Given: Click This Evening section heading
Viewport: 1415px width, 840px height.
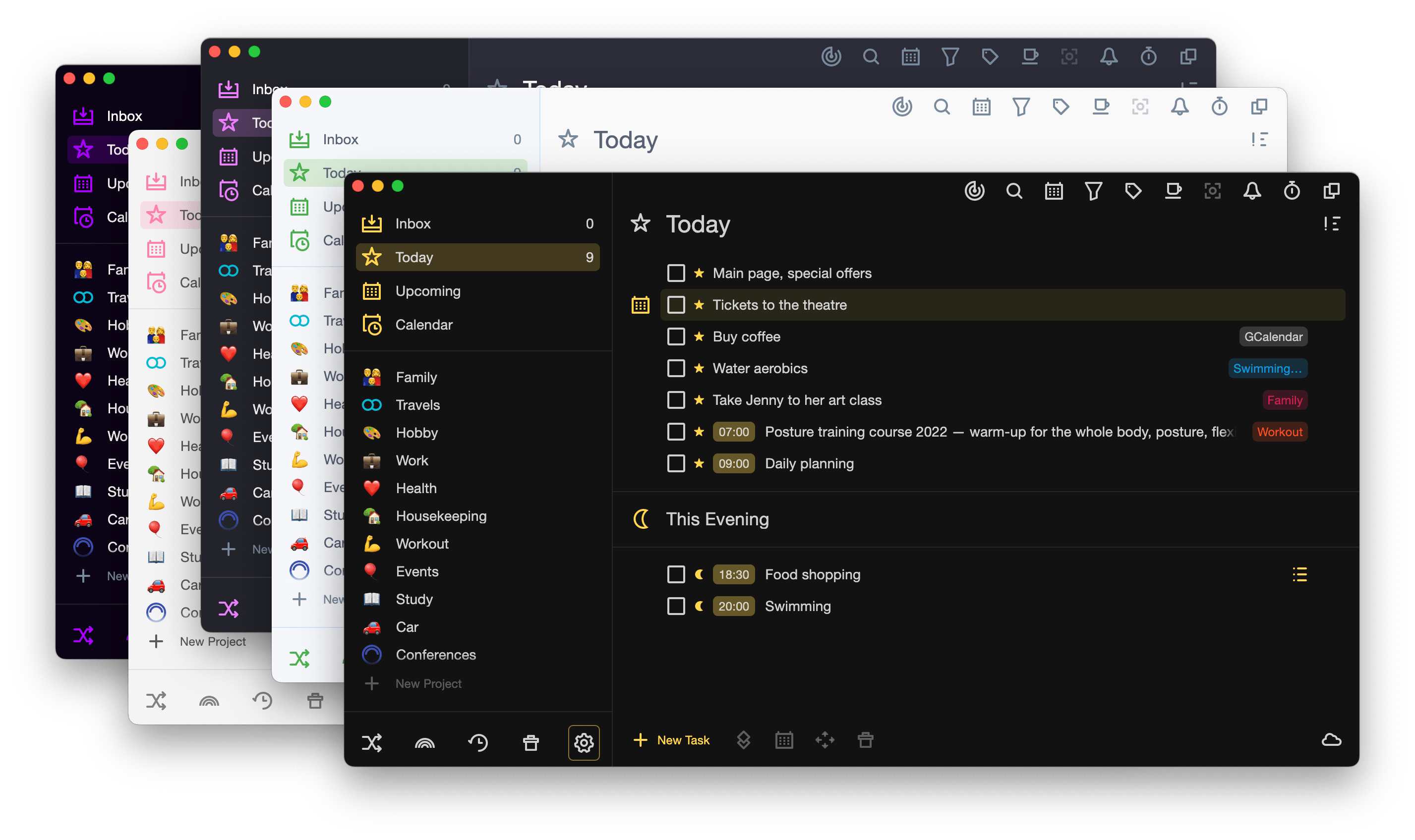Looking at the screenshot, I should point(717,519).
